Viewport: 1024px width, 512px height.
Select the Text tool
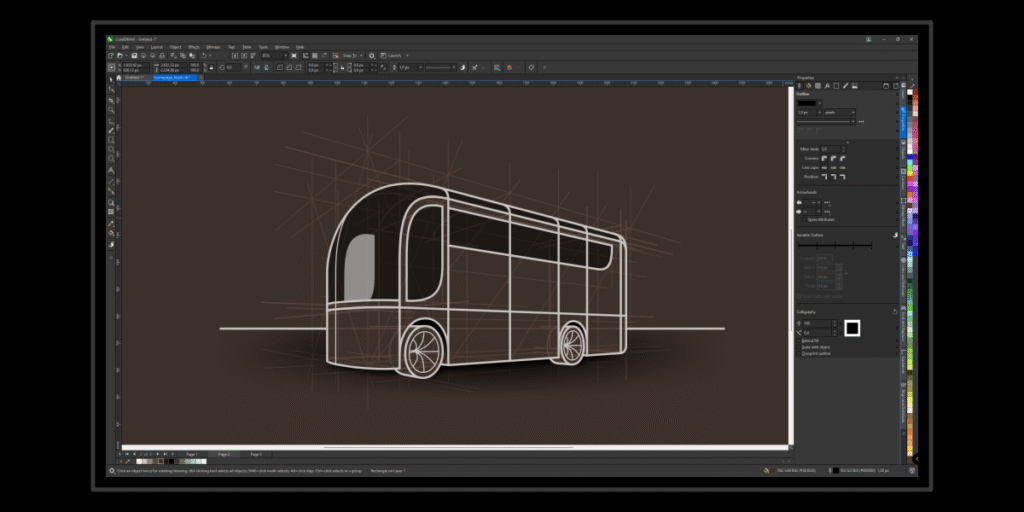pos(111,170)
